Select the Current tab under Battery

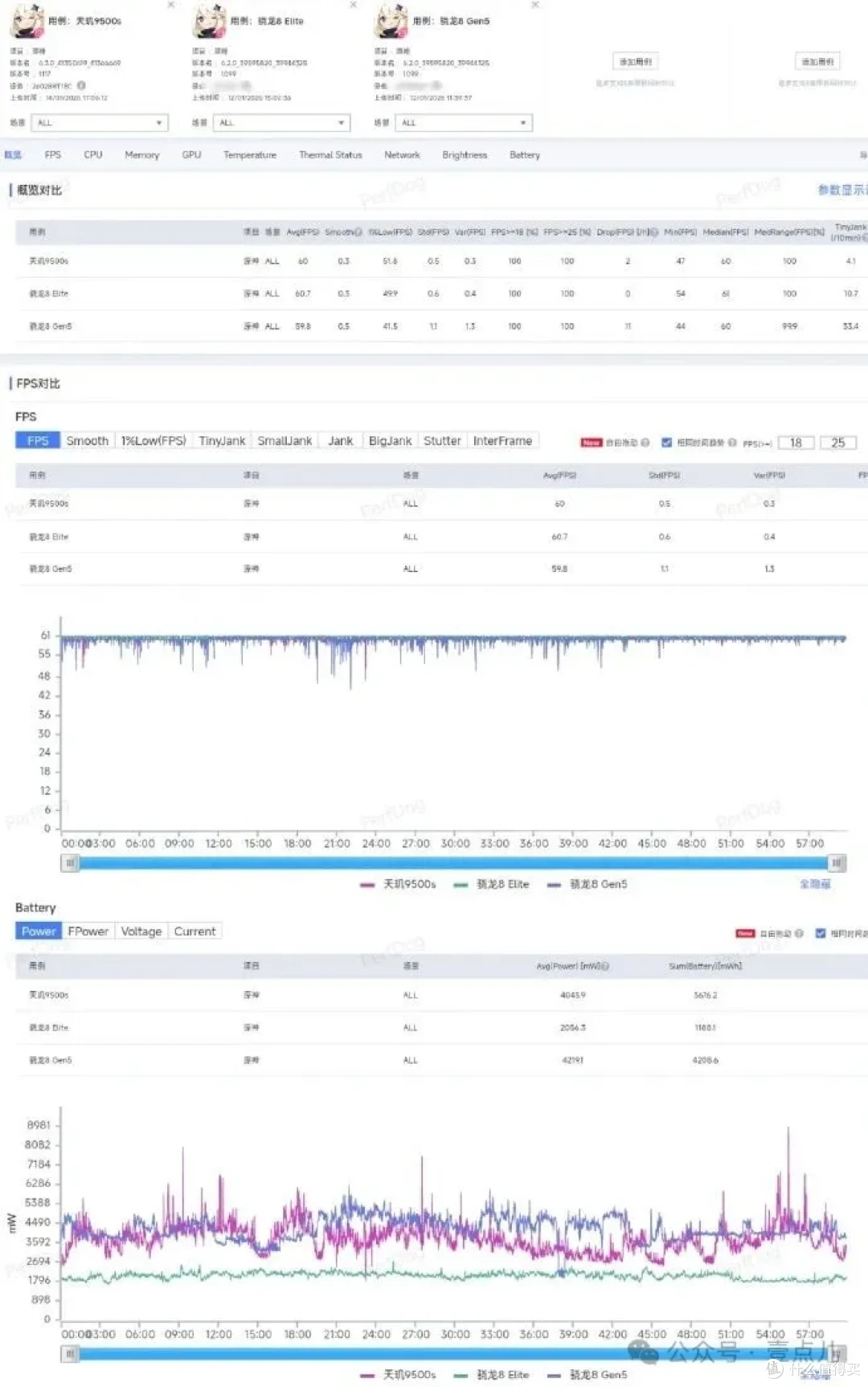pos(195,931)
